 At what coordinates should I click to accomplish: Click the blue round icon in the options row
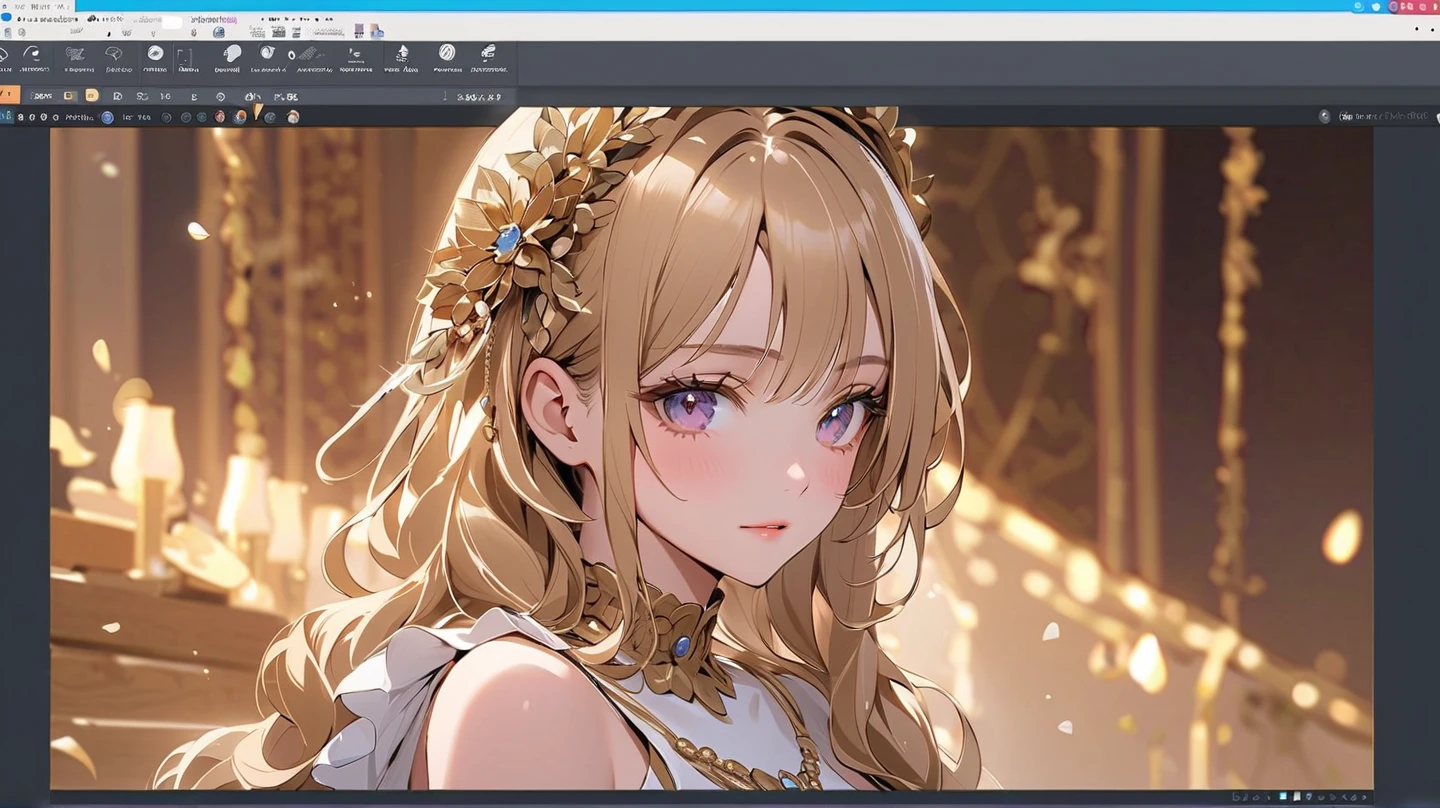click(107, 117)
